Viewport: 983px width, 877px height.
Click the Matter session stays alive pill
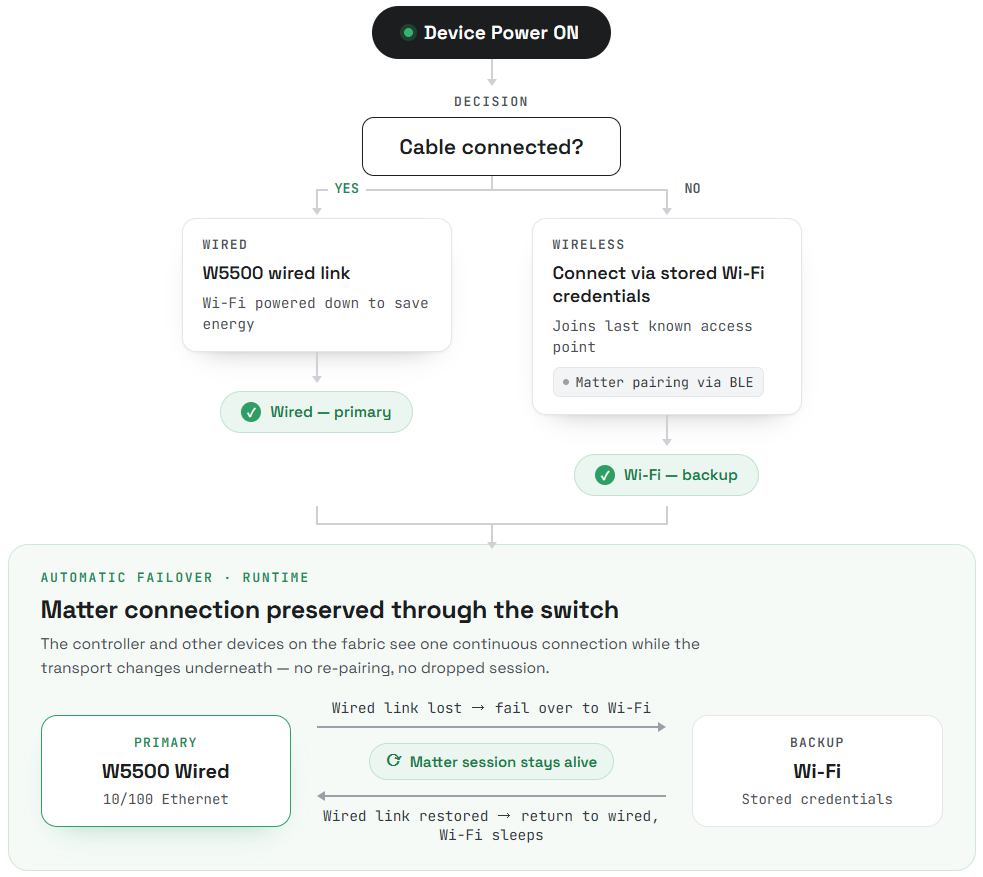[492, 762]
